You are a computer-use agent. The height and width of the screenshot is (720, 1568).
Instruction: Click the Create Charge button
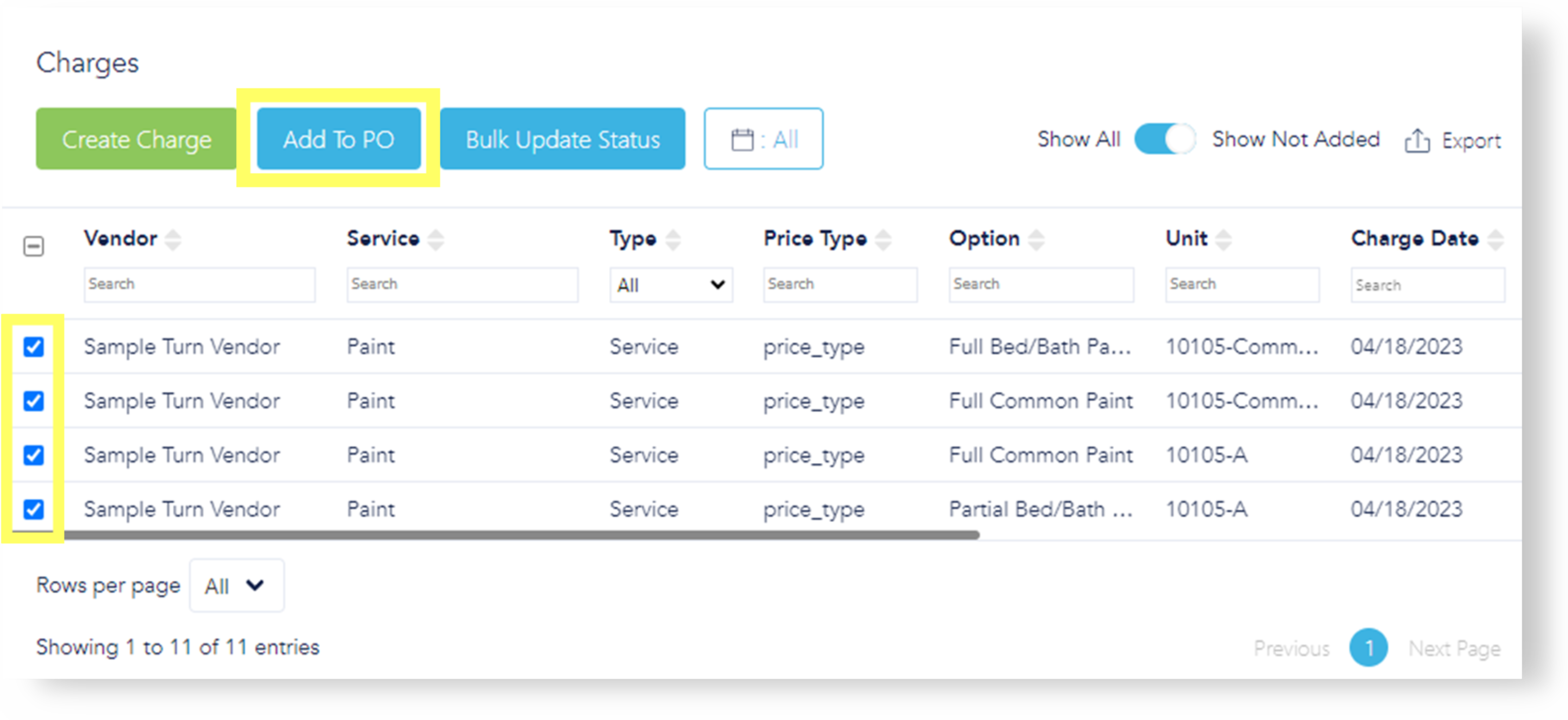[x=136, y=140]
